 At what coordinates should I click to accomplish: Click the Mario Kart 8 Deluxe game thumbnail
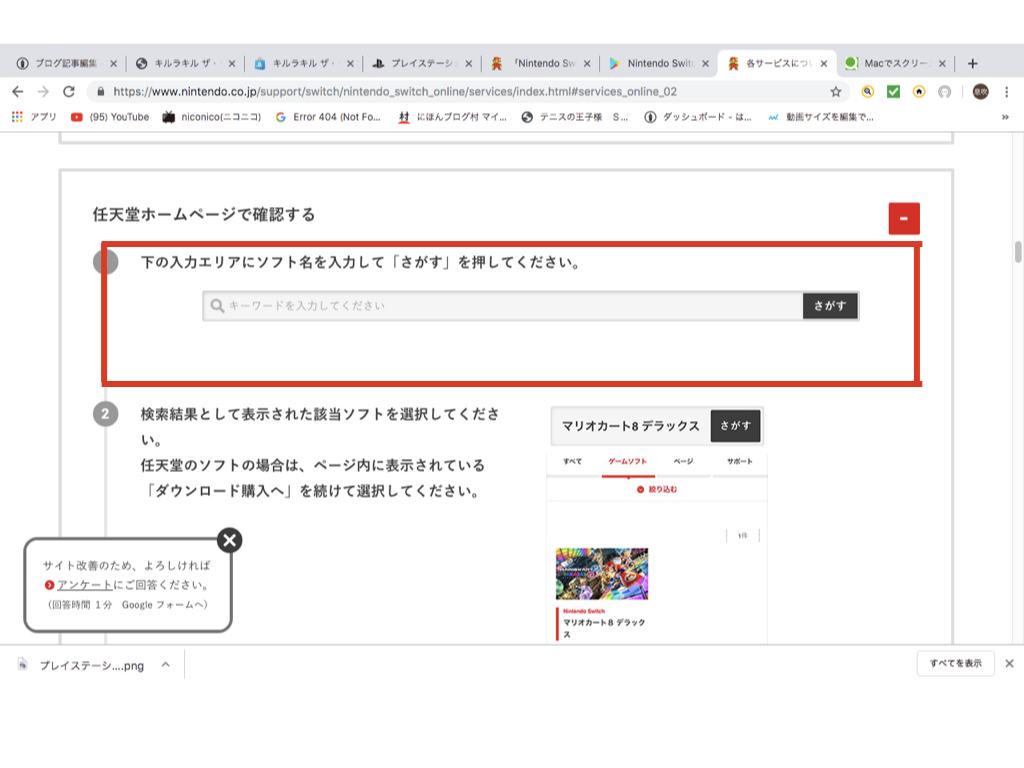point(601,573)
